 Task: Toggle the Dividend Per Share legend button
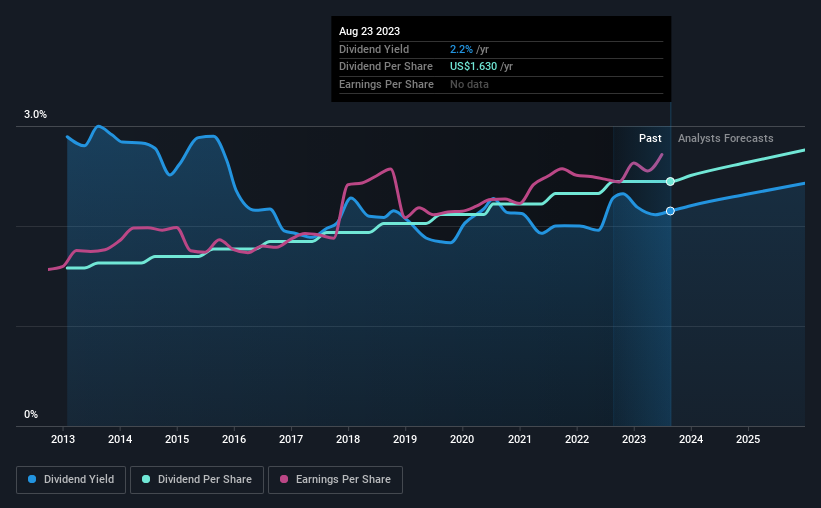(x=197, y=480)
